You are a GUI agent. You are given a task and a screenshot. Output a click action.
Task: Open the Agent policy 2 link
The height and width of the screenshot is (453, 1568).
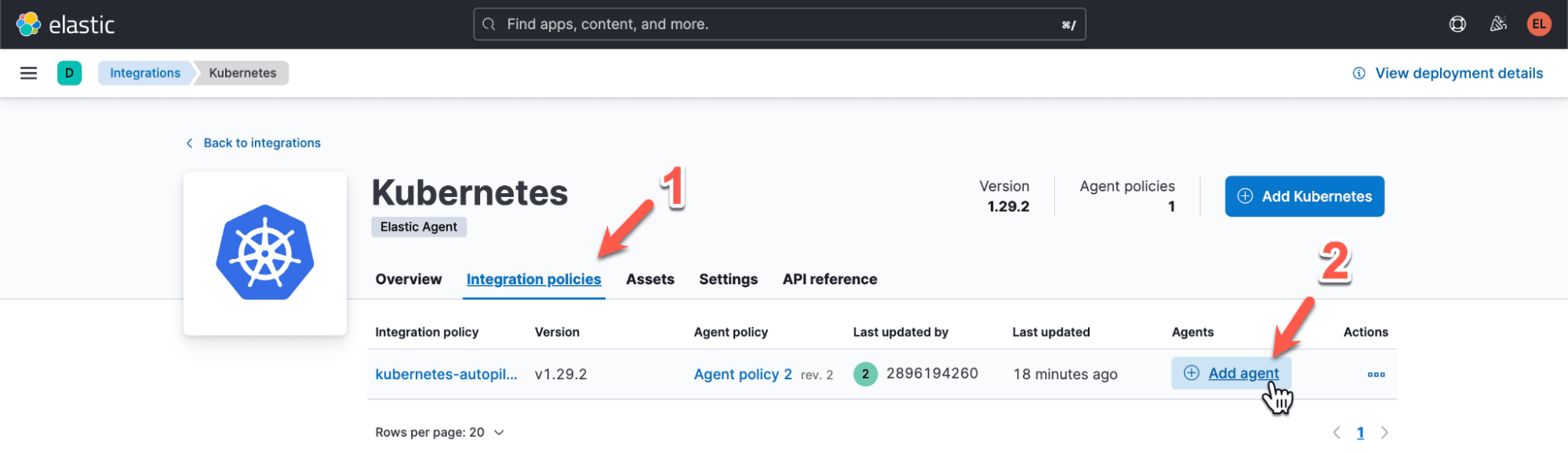[742, 374]
